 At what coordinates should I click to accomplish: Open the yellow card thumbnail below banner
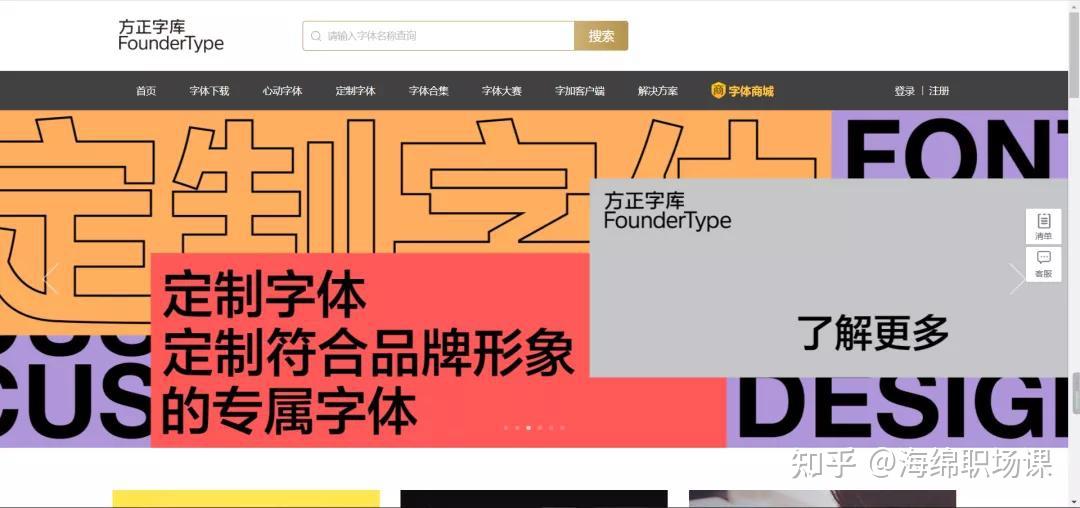pyautogui.click(x=246, y=499)
